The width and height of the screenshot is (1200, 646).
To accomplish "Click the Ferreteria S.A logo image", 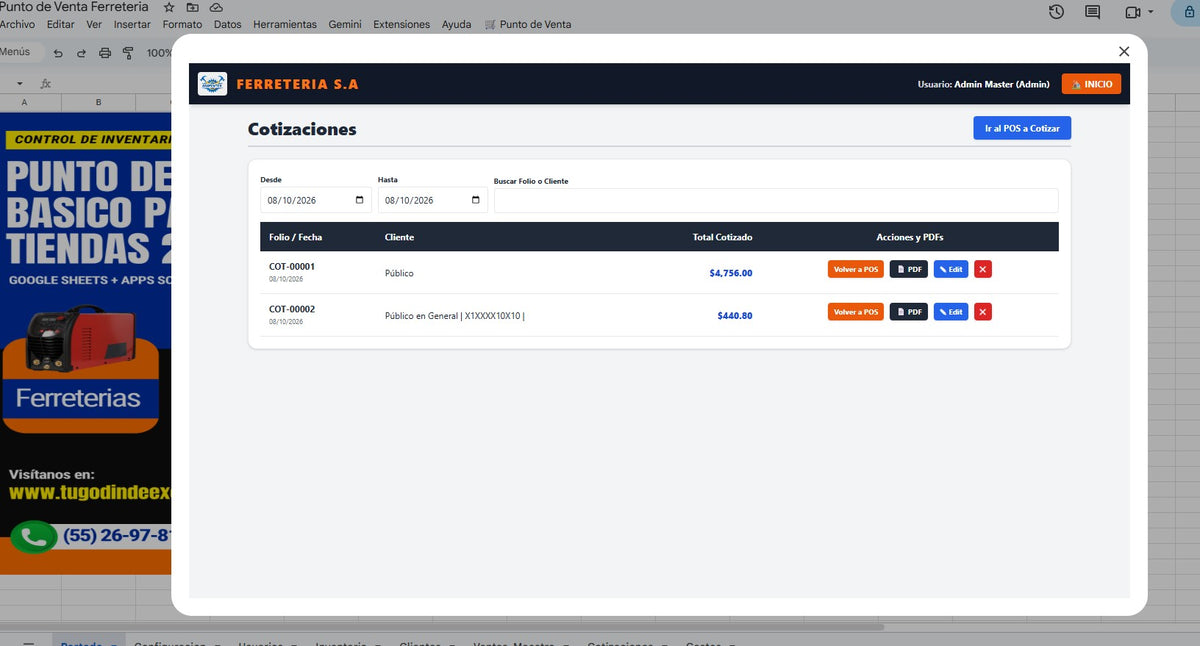I will (x=212, y=84).
